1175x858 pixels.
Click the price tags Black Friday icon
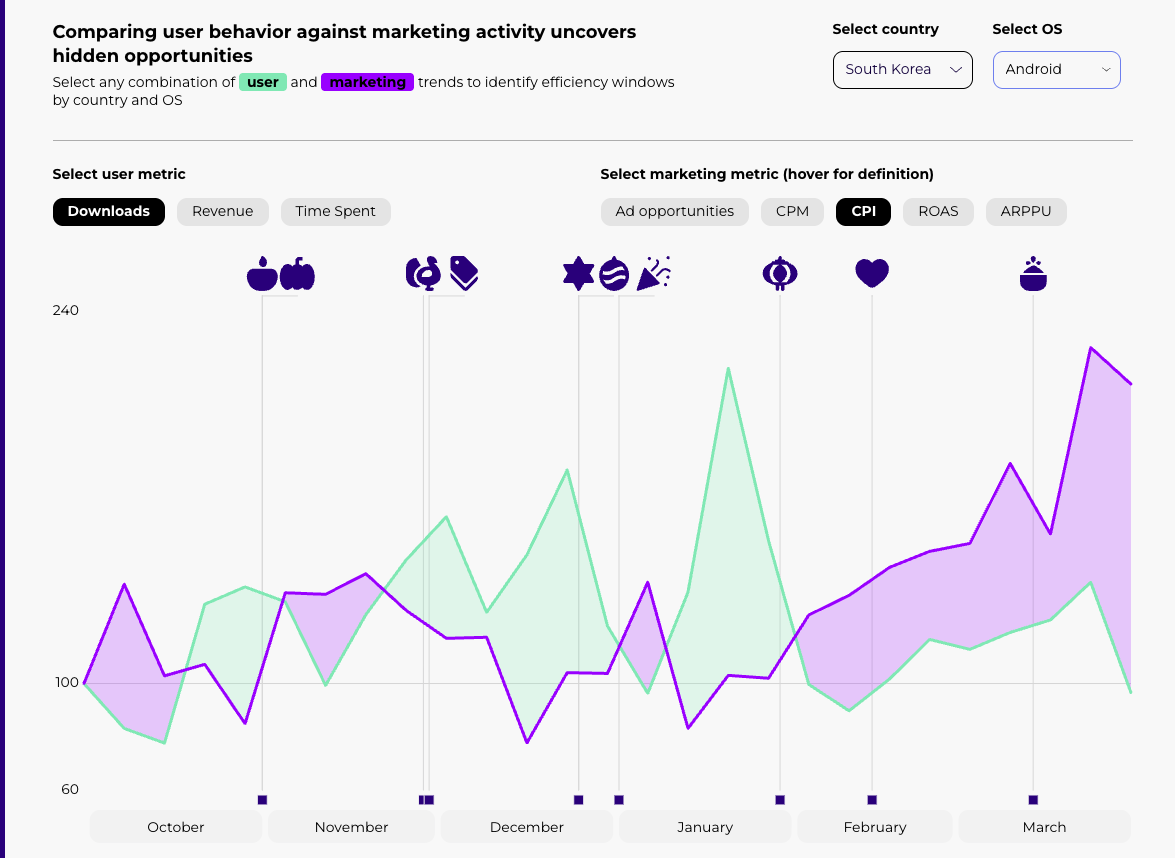(x=464, y=272)
